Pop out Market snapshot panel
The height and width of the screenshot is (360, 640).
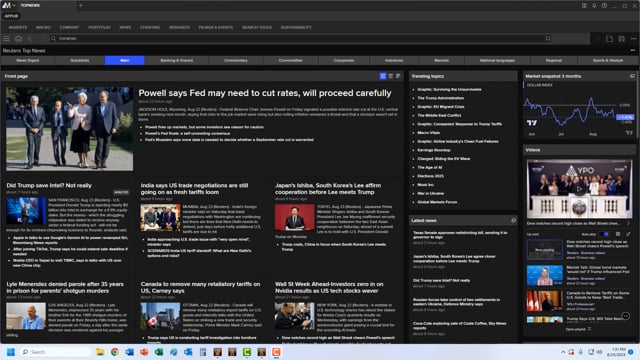click(632, 76)
